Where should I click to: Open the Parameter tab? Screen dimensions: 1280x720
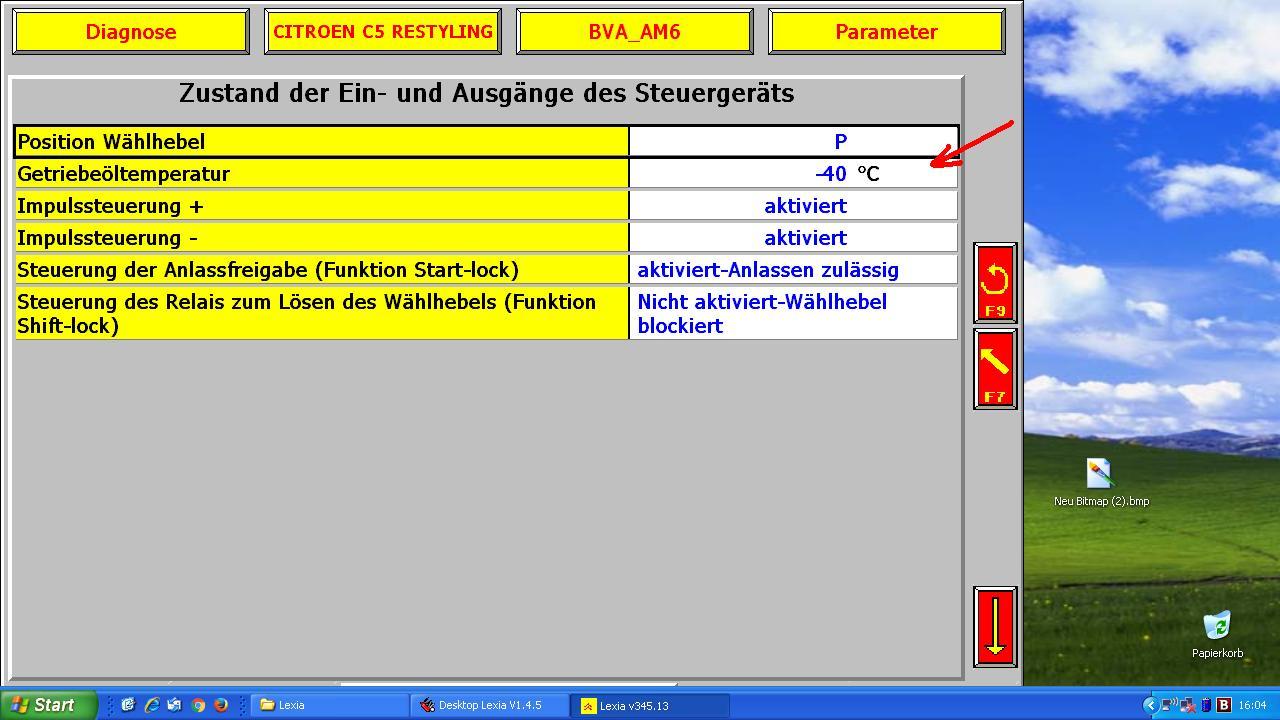click(x=887, y=32)
